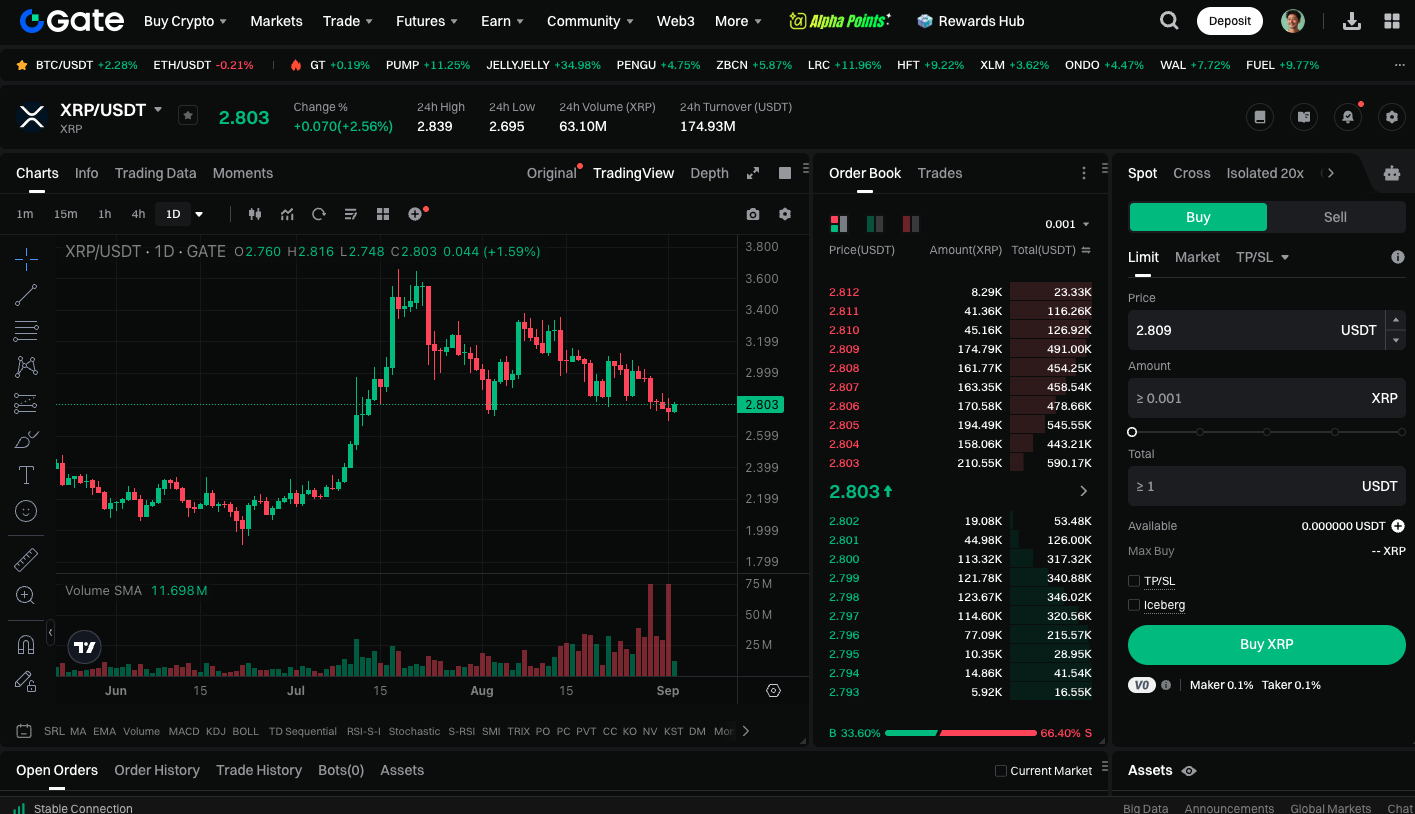Add XRP/USDT to favorites star
This screenshot has height=814, width=1415.
(x=188, y=115)
